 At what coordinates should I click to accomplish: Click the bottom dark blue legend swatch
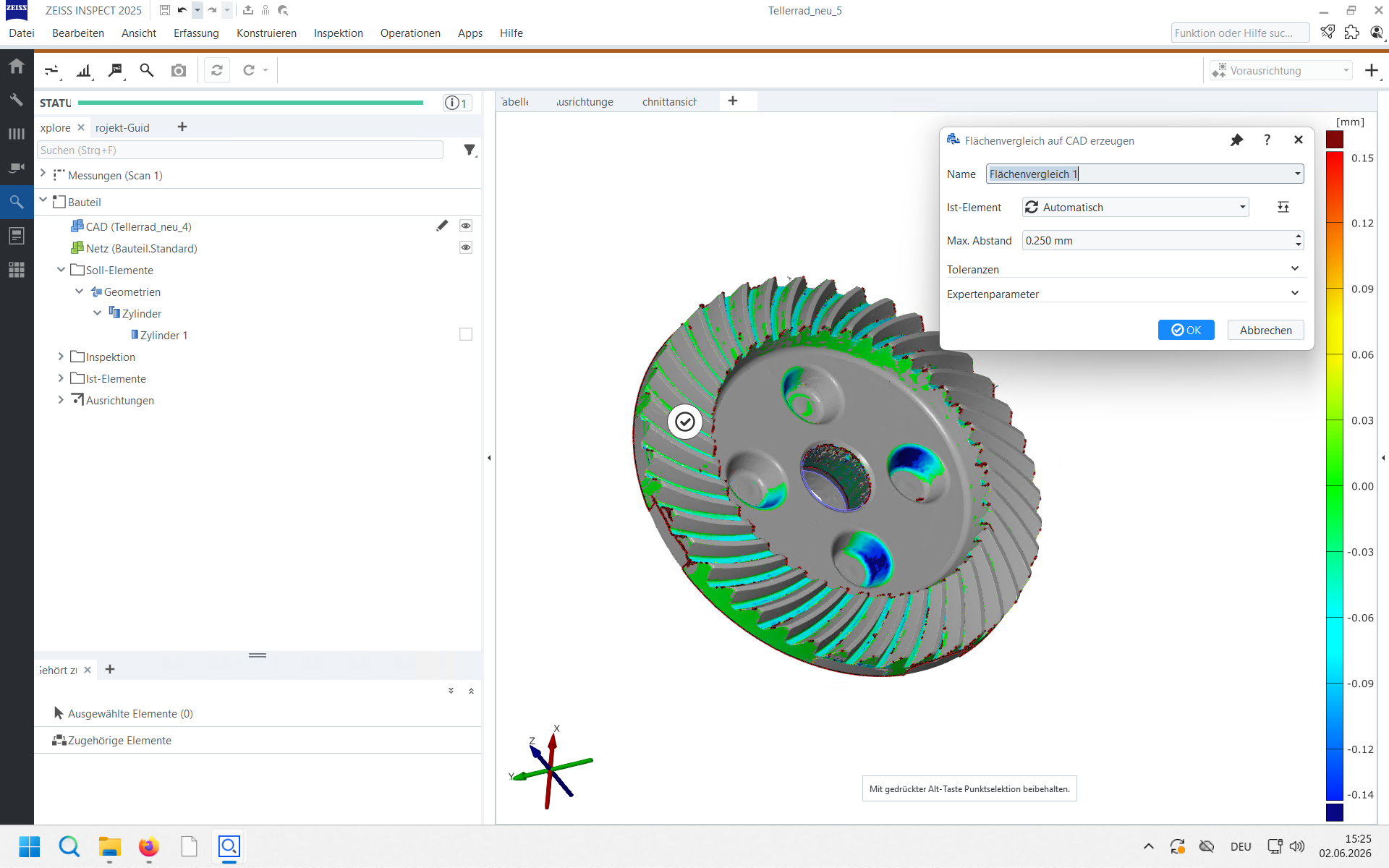click(x=1335, y=812)
